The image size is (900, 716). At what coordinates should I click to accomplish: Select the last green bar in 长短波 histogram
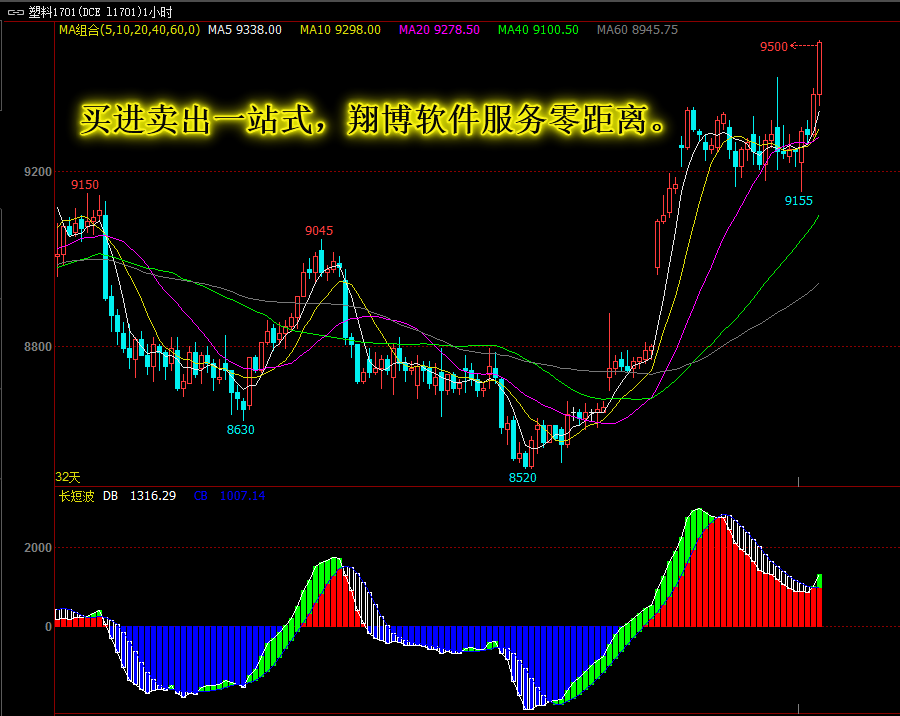(x=820, y=581)
